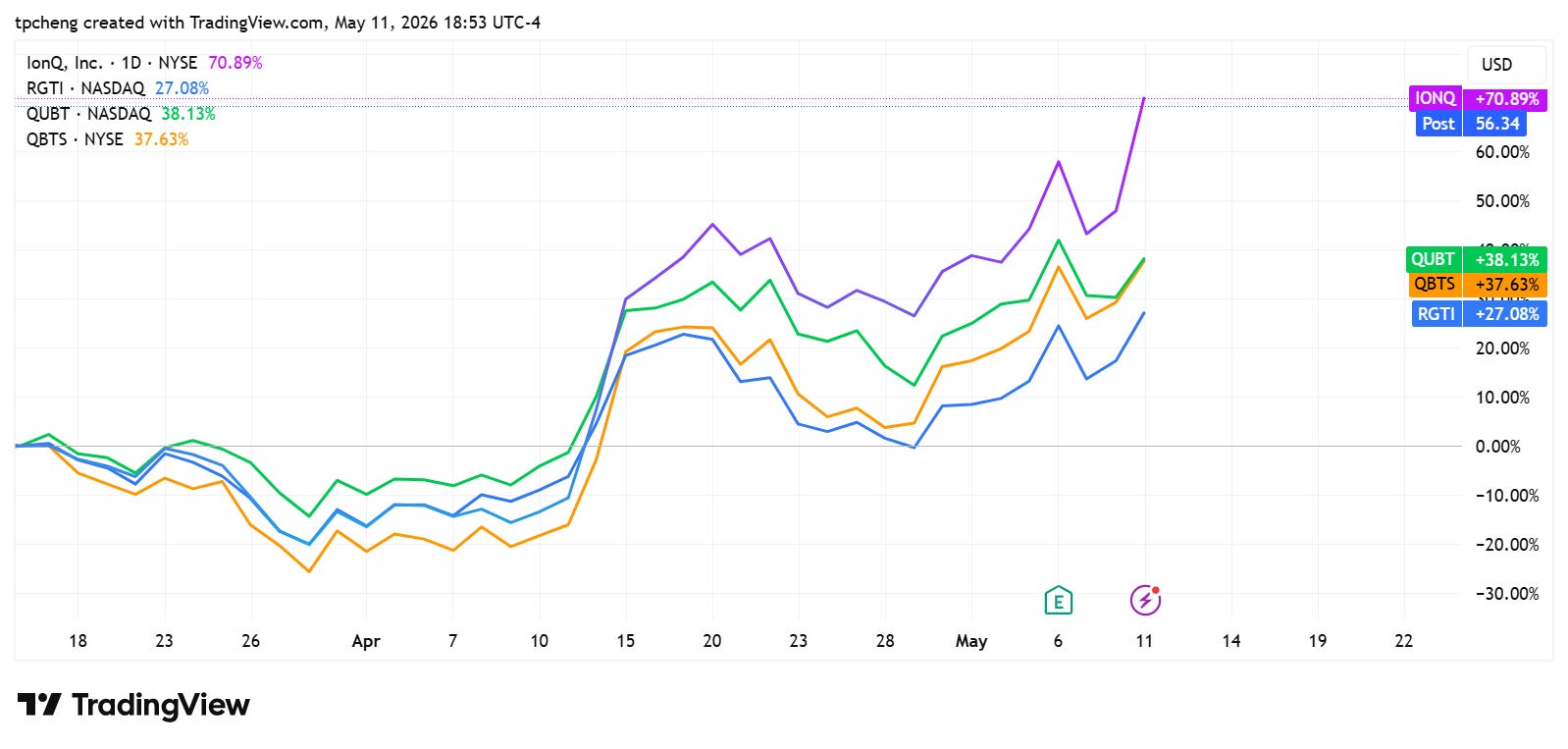
Task: Click the 60.00% level on price scale
Action: (1502, 152)
